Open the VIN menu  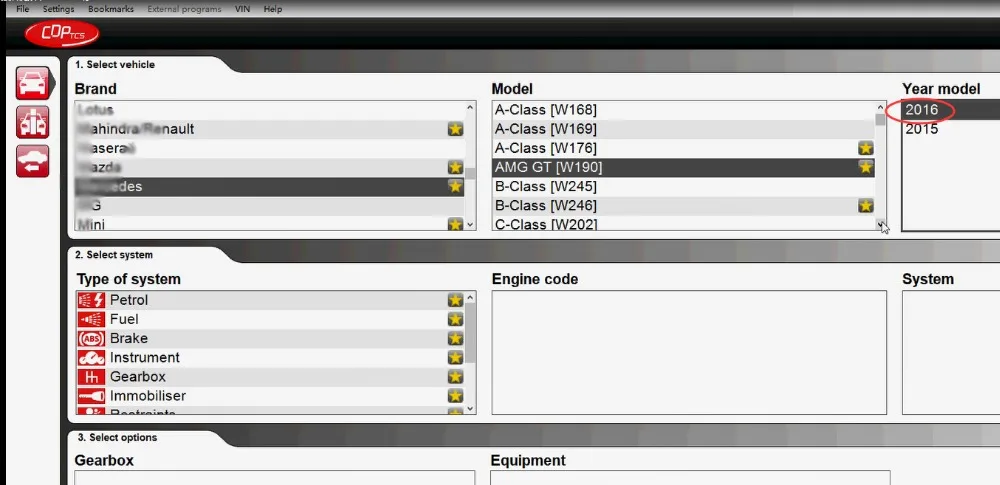pyautogui.click(x=242, y=9)
